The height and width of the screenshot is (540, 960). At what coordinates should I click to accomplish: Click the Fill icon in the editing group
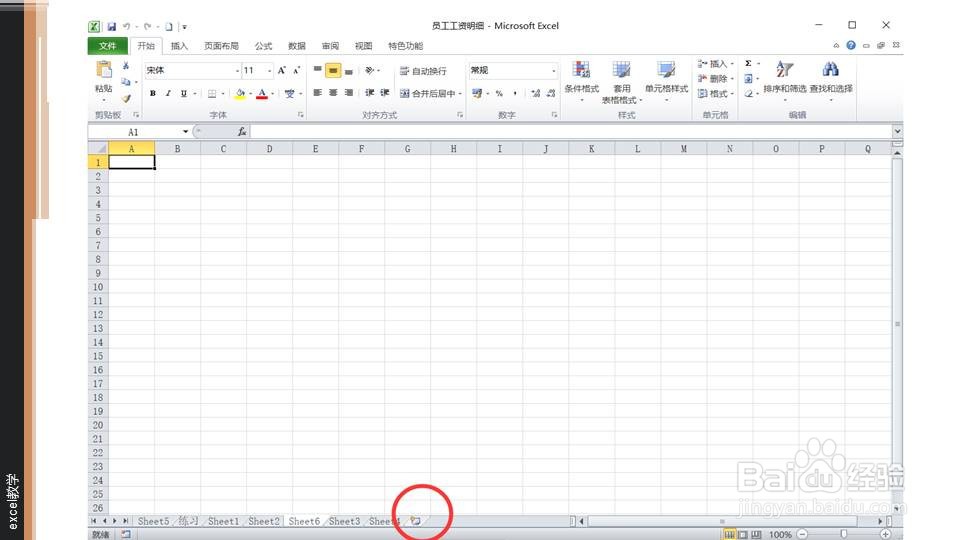[x=748, y=79]
